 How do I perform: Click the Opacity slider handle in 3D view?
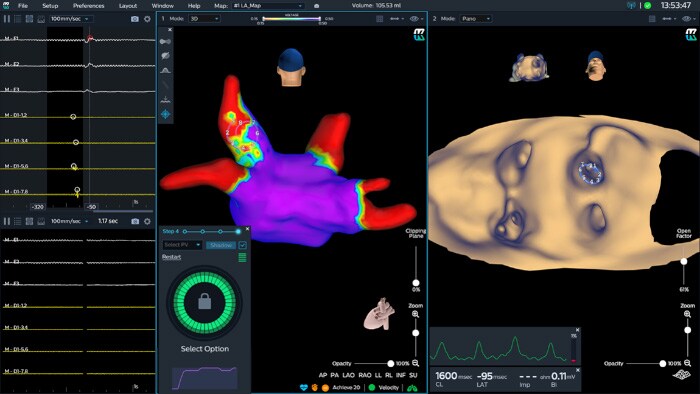391,364
